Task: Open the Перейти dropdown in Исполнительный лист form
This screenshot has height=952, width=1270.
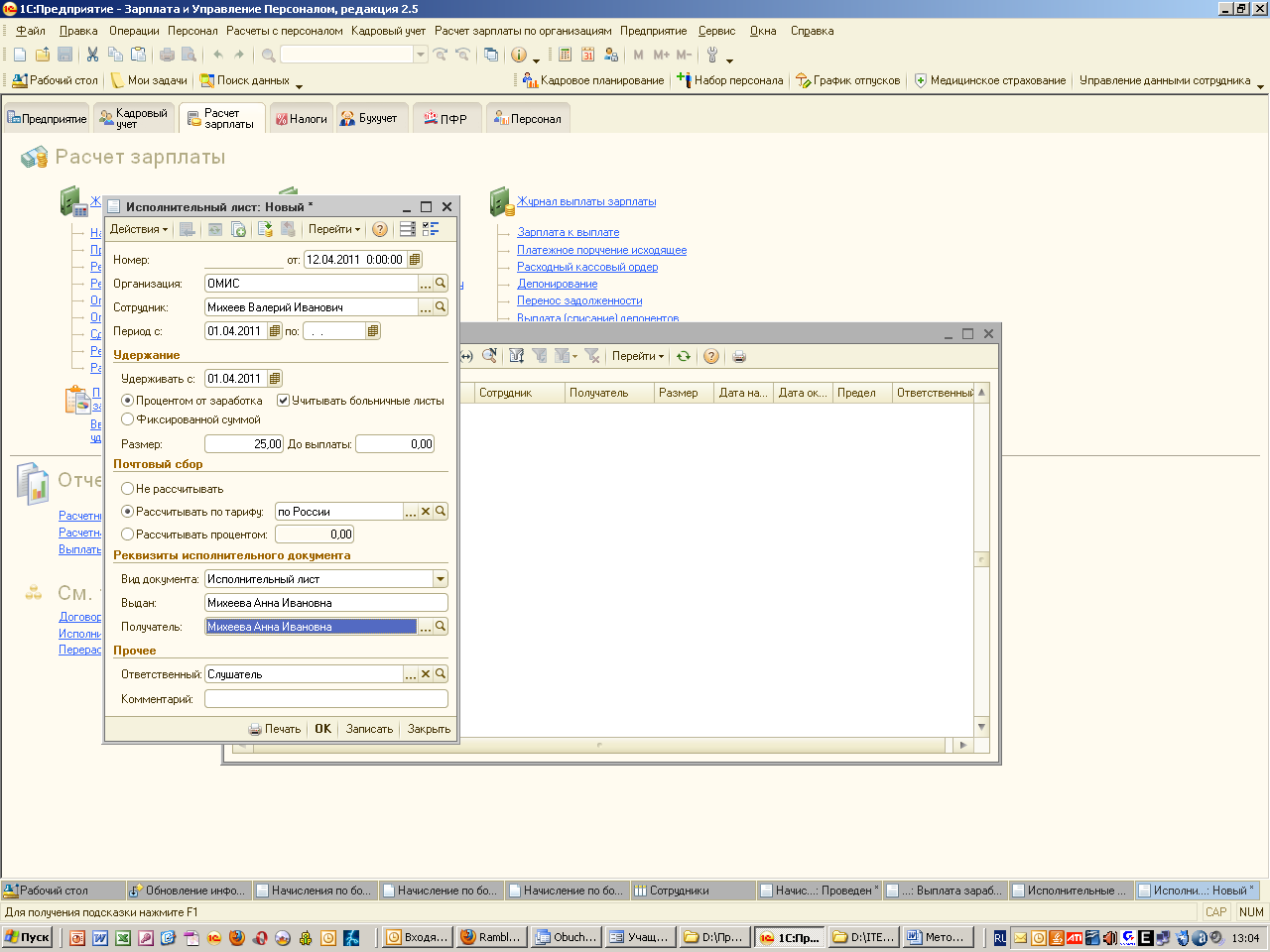Action: (x=334, y=229)
